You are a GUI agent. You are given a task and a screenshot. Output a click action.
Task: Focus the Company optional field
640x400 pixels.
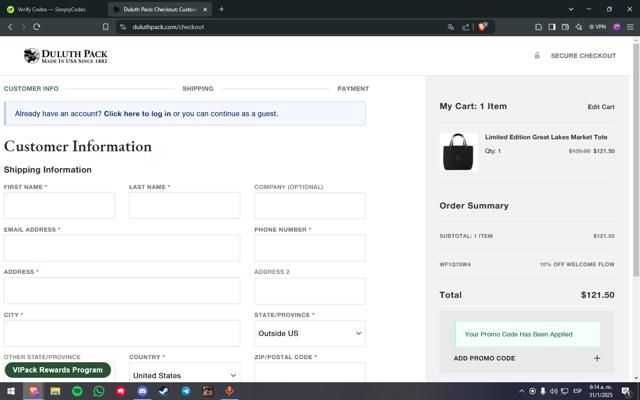click(310, 206)
